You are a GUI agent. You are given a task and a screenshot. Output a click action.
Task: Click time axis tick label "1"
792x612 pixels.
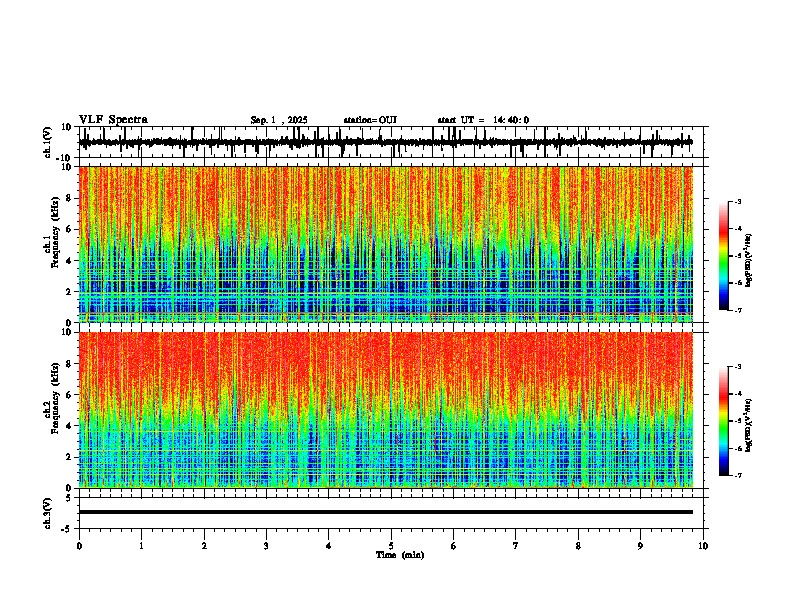141,546
